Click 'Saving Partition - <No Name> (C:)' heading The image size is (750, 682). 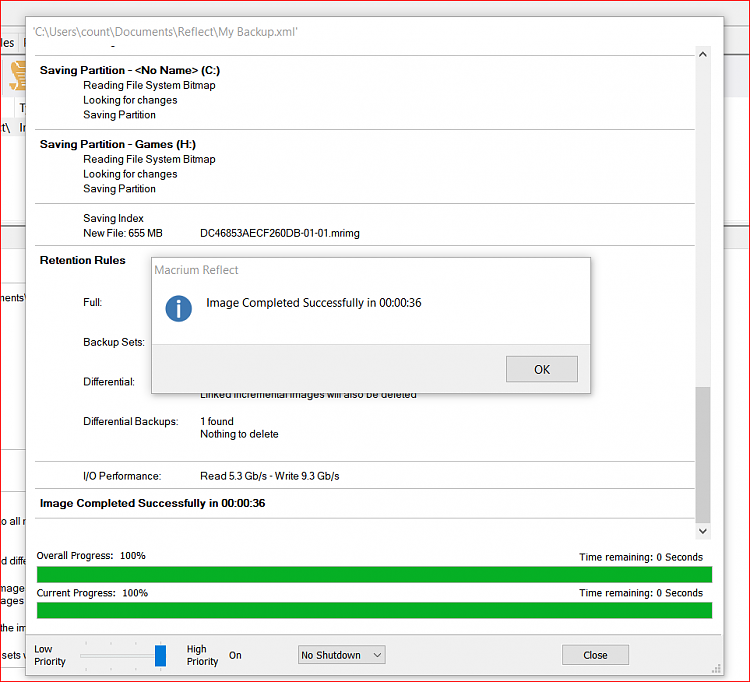click(130, 70)
